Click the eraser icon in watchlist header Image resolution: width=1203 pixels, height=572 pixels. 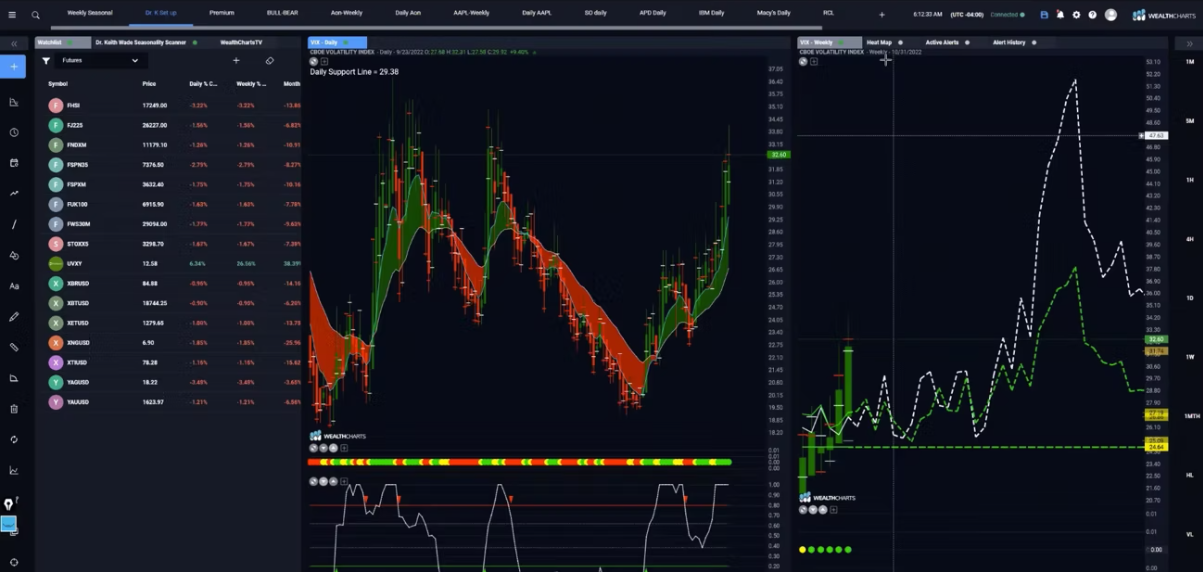pos(269,61)
